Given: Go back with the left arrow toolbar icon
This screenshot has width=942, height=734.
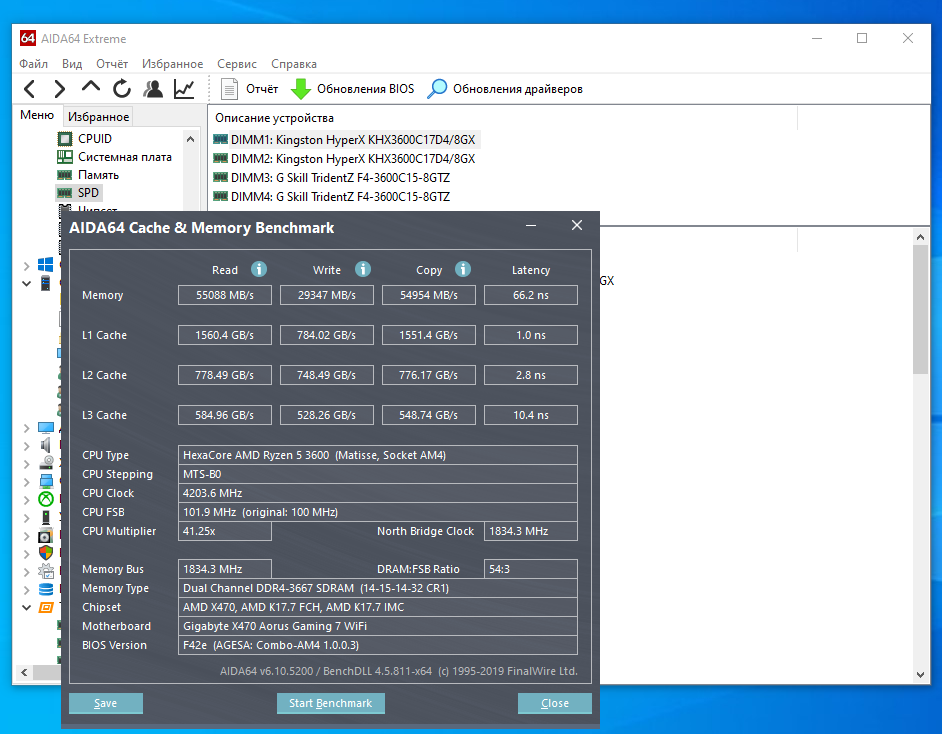Looking at the screenshot, I should (x=29, y=89).
